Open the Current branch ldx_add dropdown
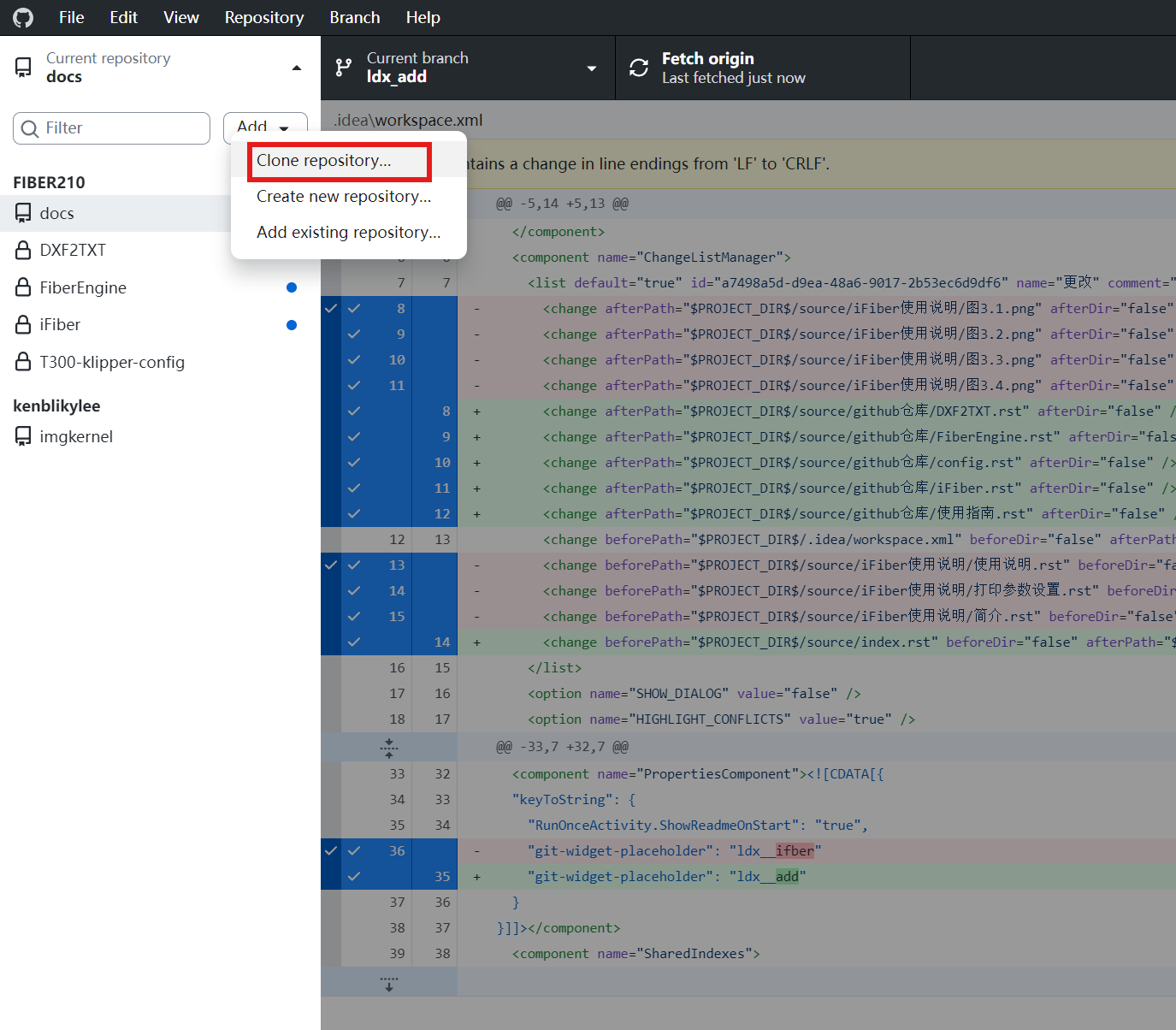Image resolution: width=1176 pixels, height=1030 pixels. coord(467,68)
